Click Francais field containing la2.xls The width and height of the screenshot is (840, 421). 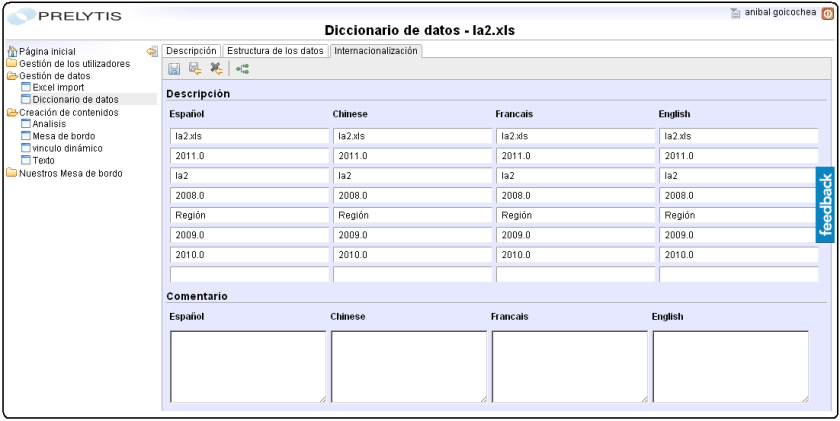575,136
